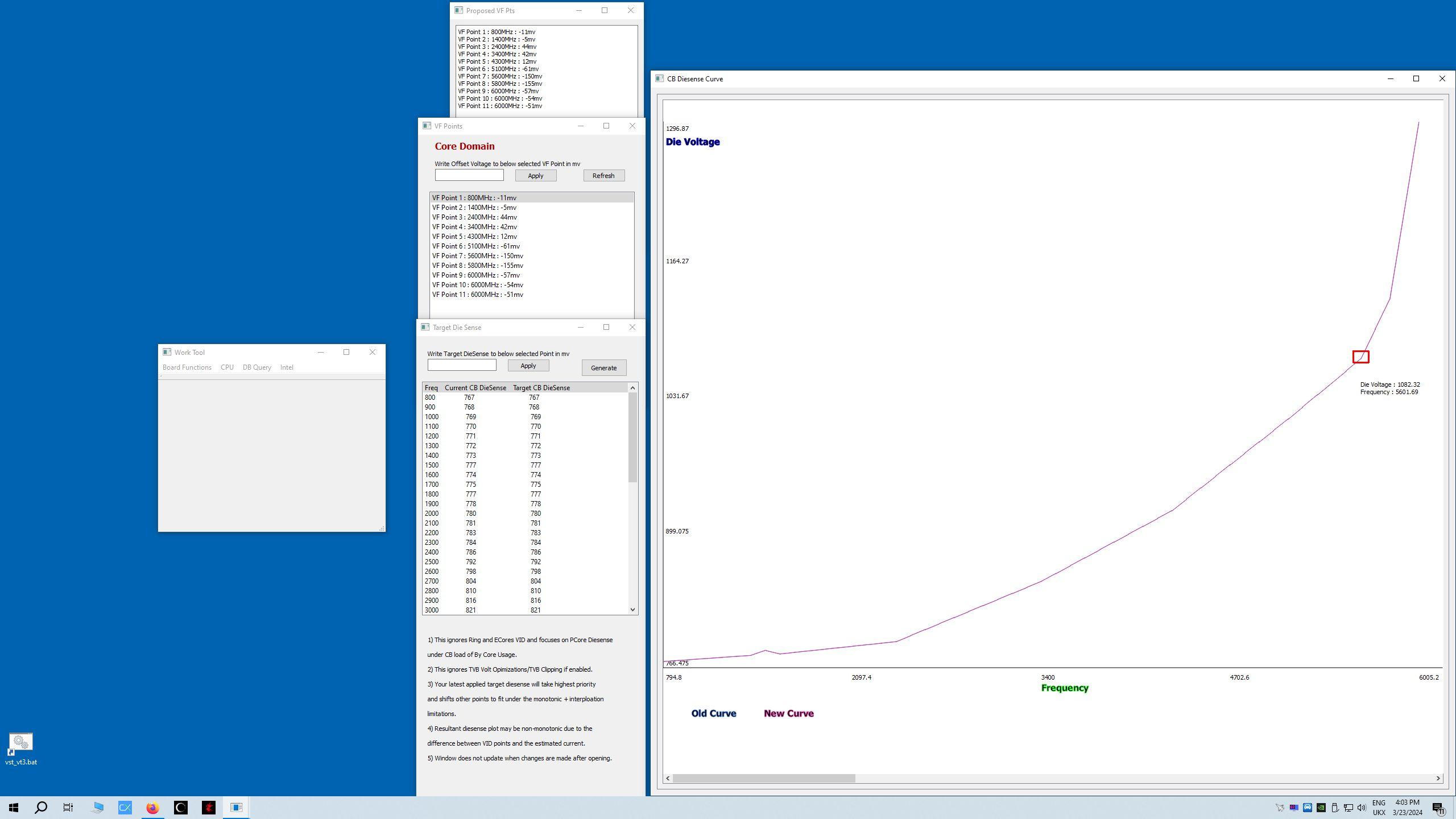This screenshot has height=819, width=1456.
Task: Open Firefox from the taskbar
Action: 152,808
